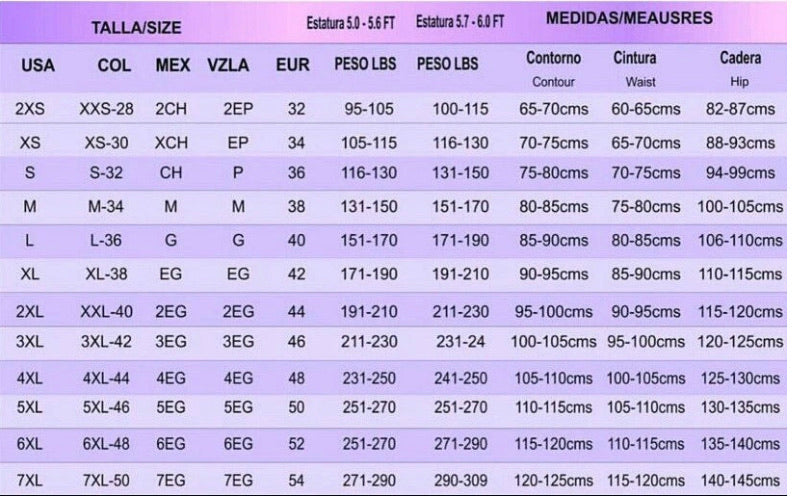Click the Cadera Hip column header
793x497 pixels.
[x=740, y=68]
